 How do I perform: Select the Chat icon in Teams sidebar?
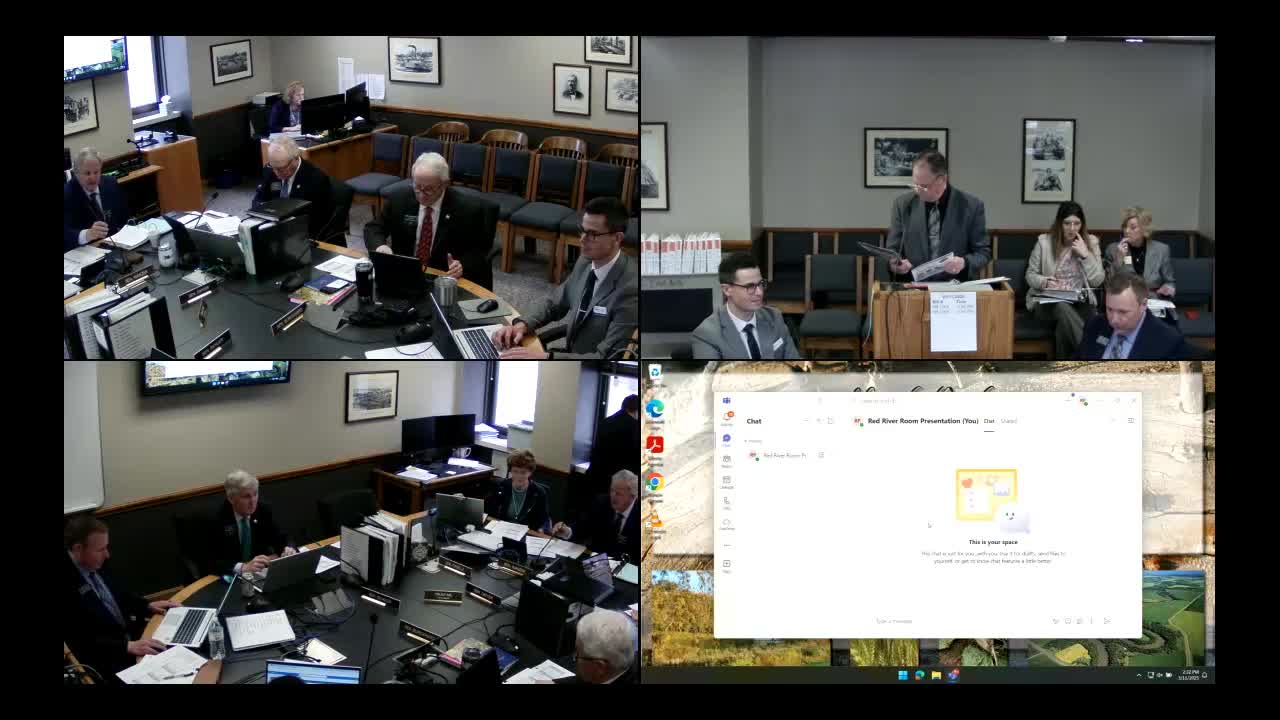pyautogui.click(x=727, y=440)
